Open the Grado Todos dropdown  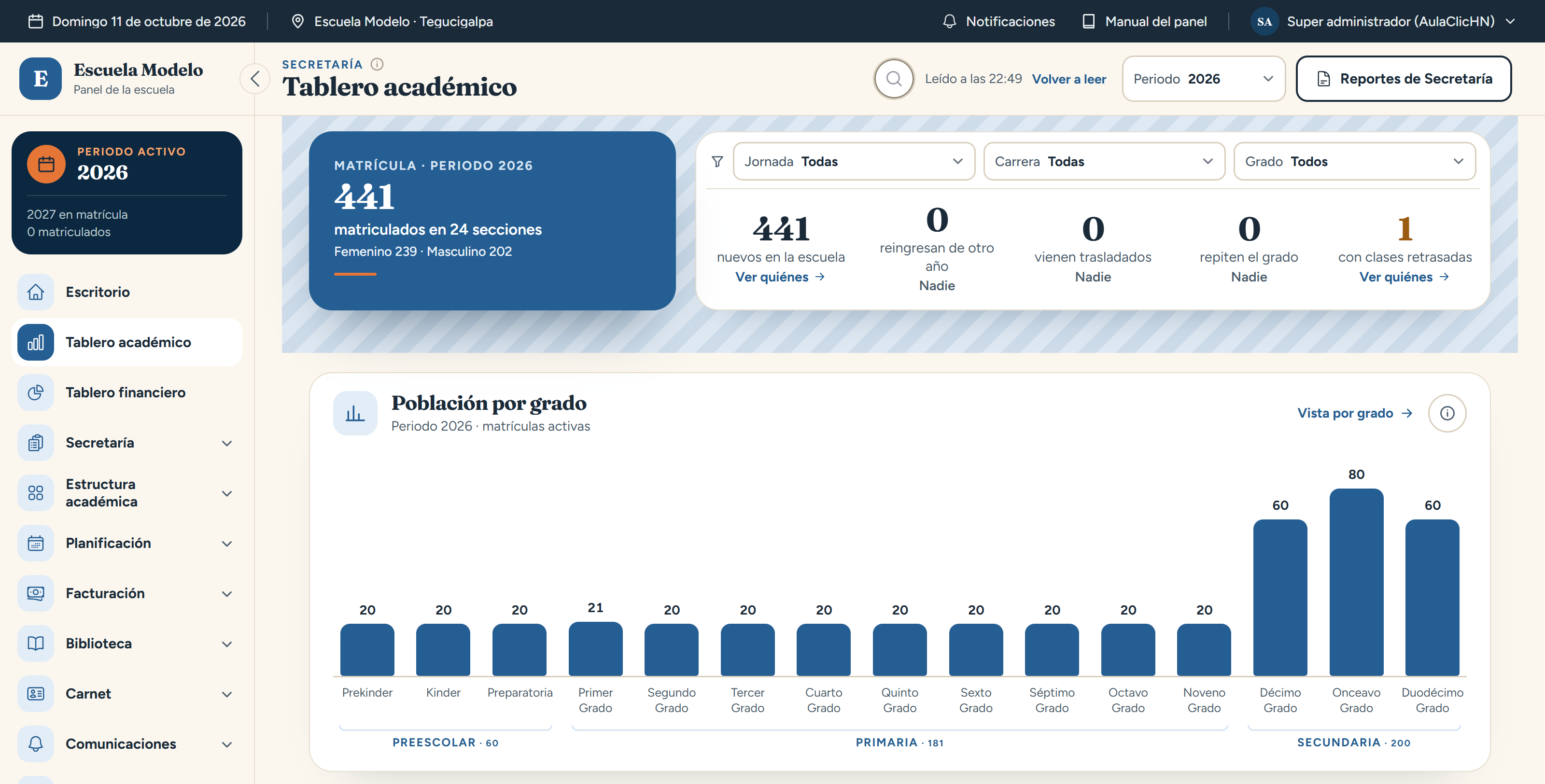coord(1354,161)
